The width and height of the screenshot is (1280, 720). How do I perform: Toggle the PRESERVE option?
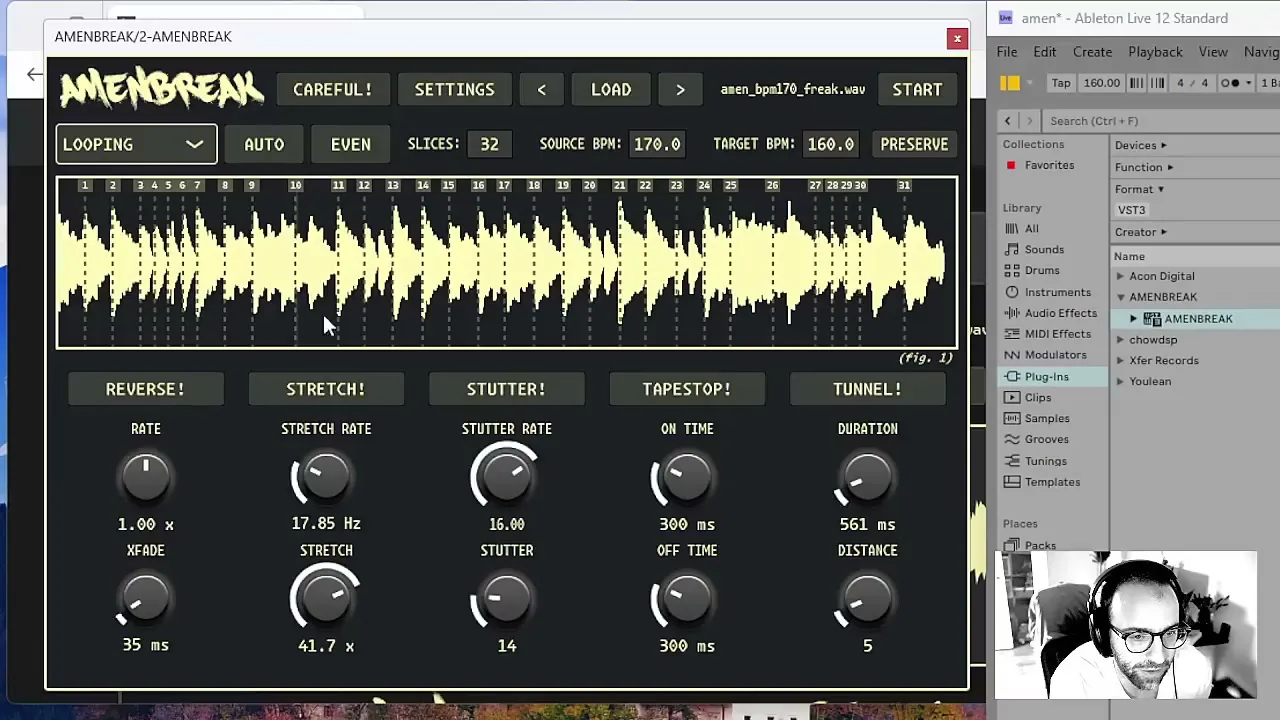(x=914, y=144)
